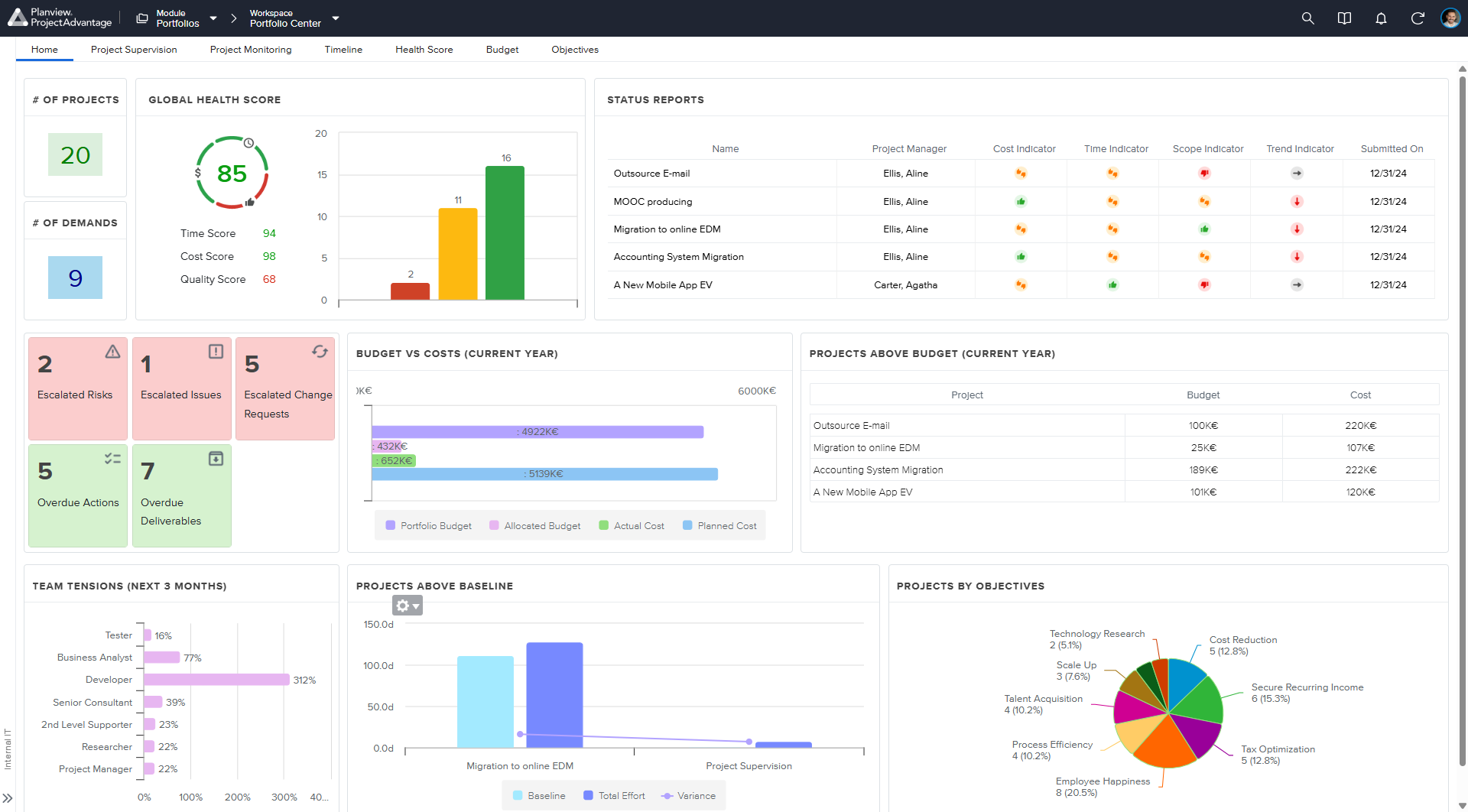Click the number of demands value 9
Screen dimensions: 1468x812
[75, 278]
